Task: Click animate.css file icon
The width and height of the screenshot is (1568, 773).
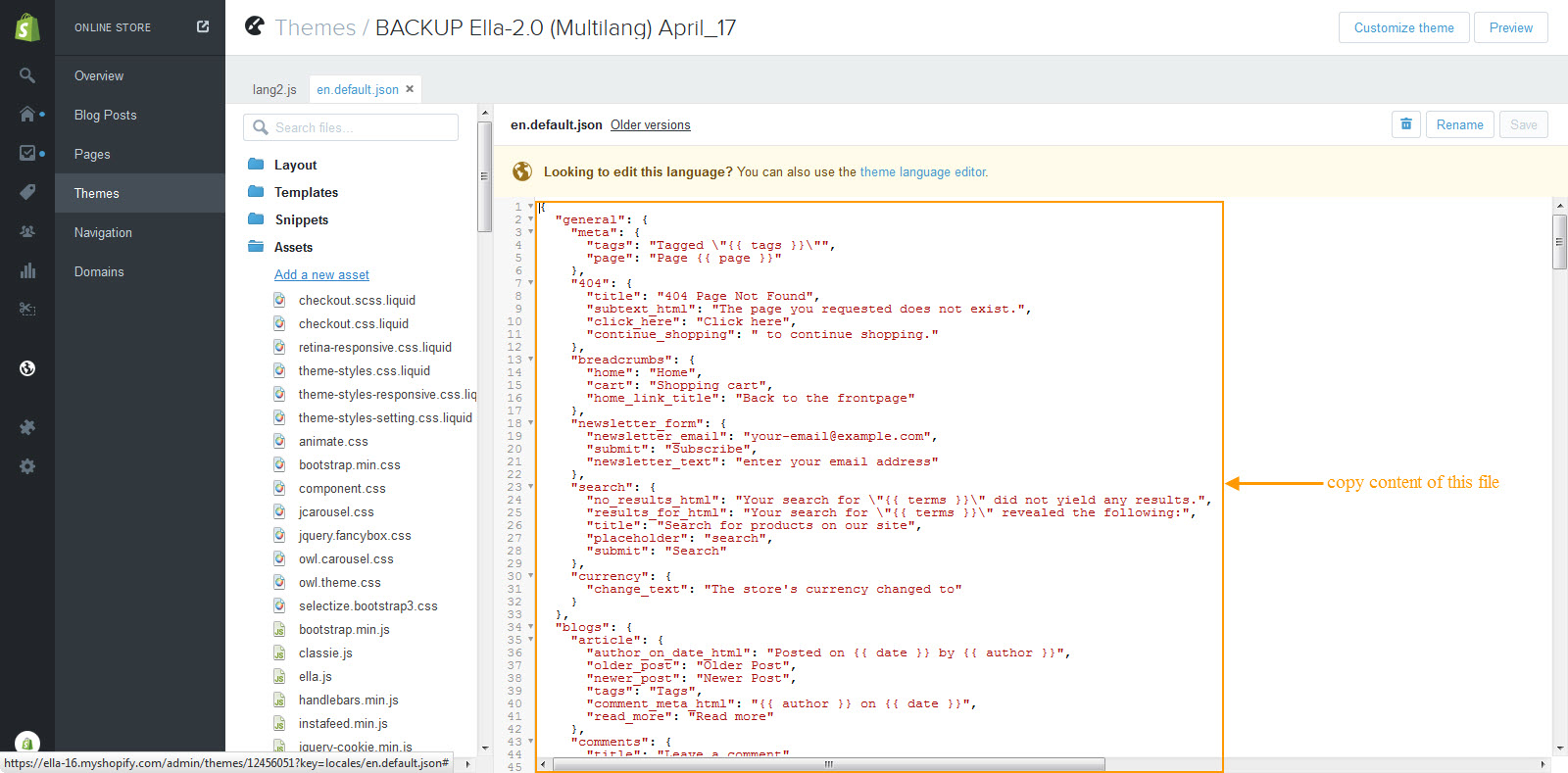Action: coord(280,441)
